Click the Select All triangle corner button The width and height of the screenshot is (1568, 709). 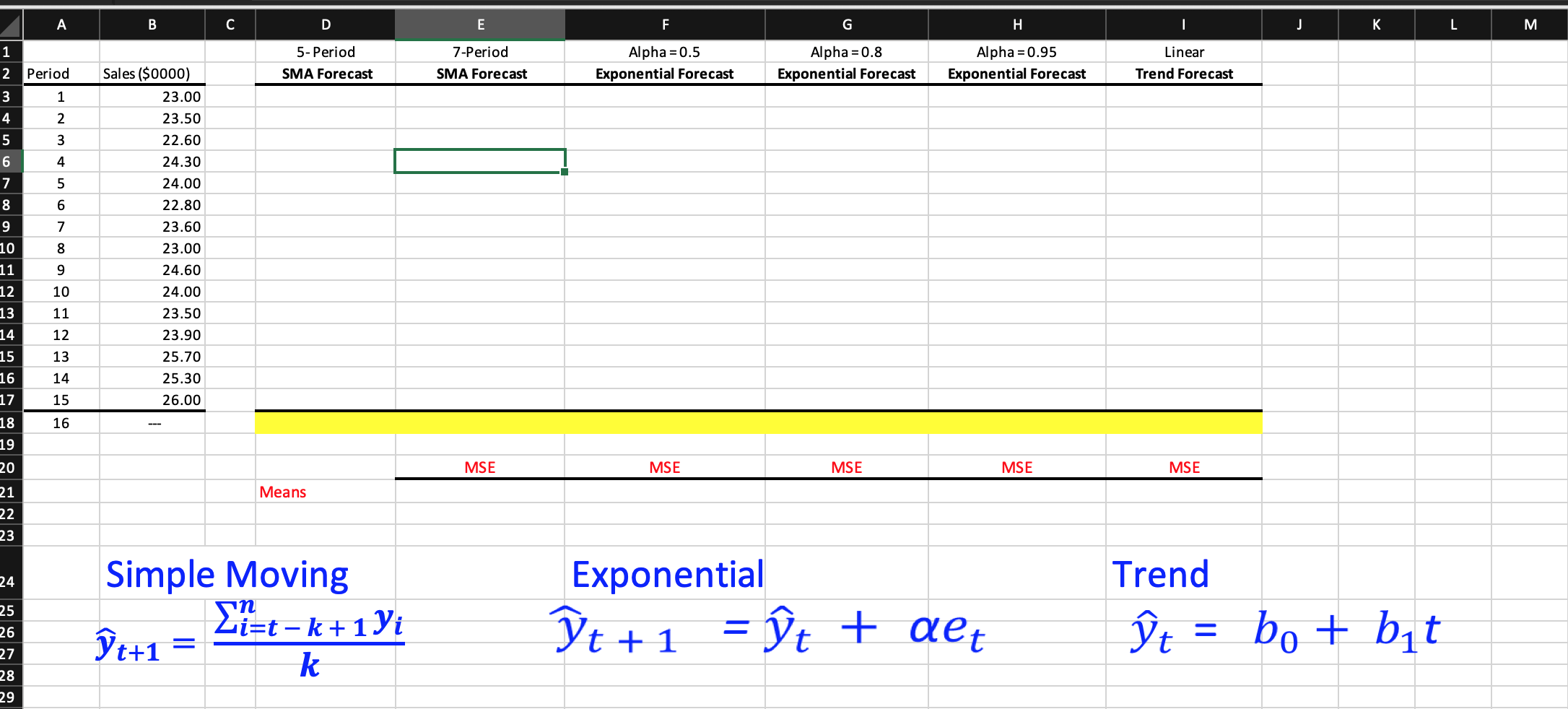click(x=9, y=24)
